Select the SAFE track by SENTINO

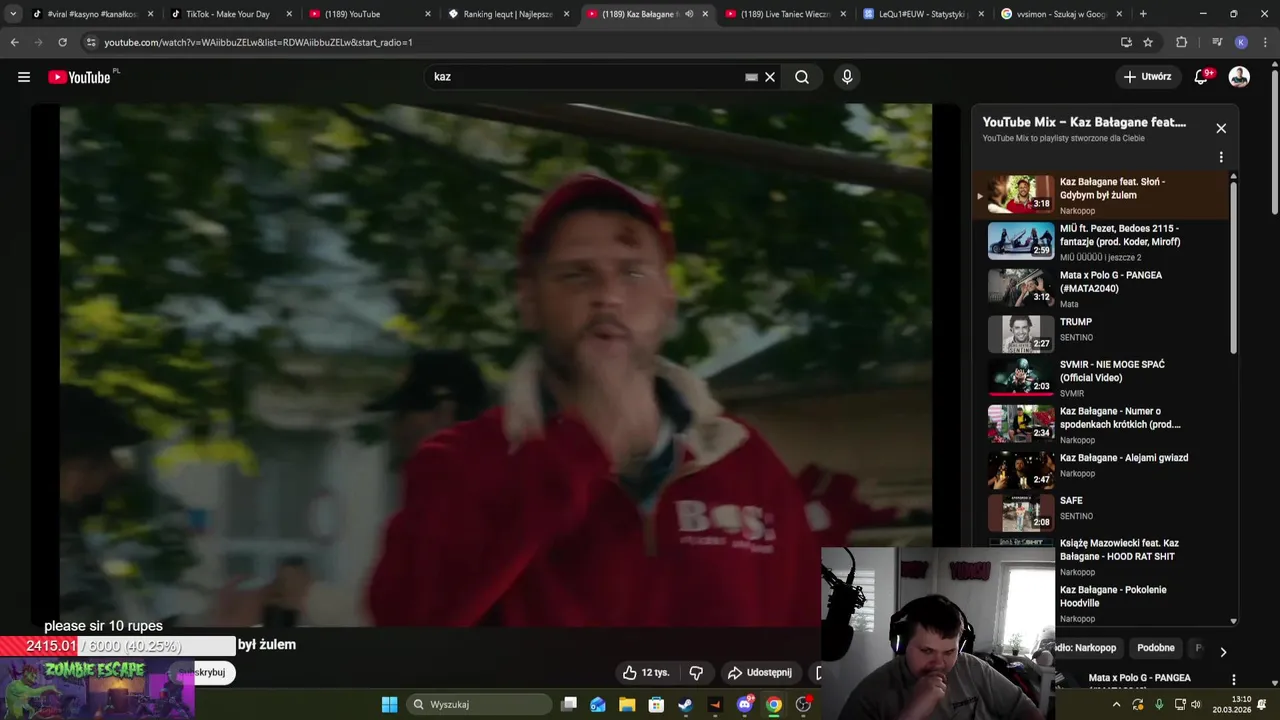pyautogui.click(x=1100, y=512)
